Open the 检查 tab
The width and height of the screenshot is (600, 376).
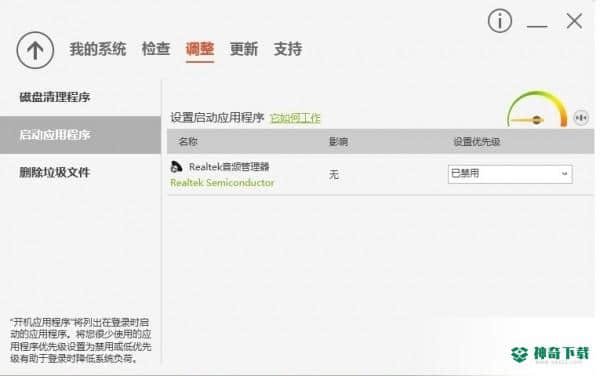tap(156, 49)
